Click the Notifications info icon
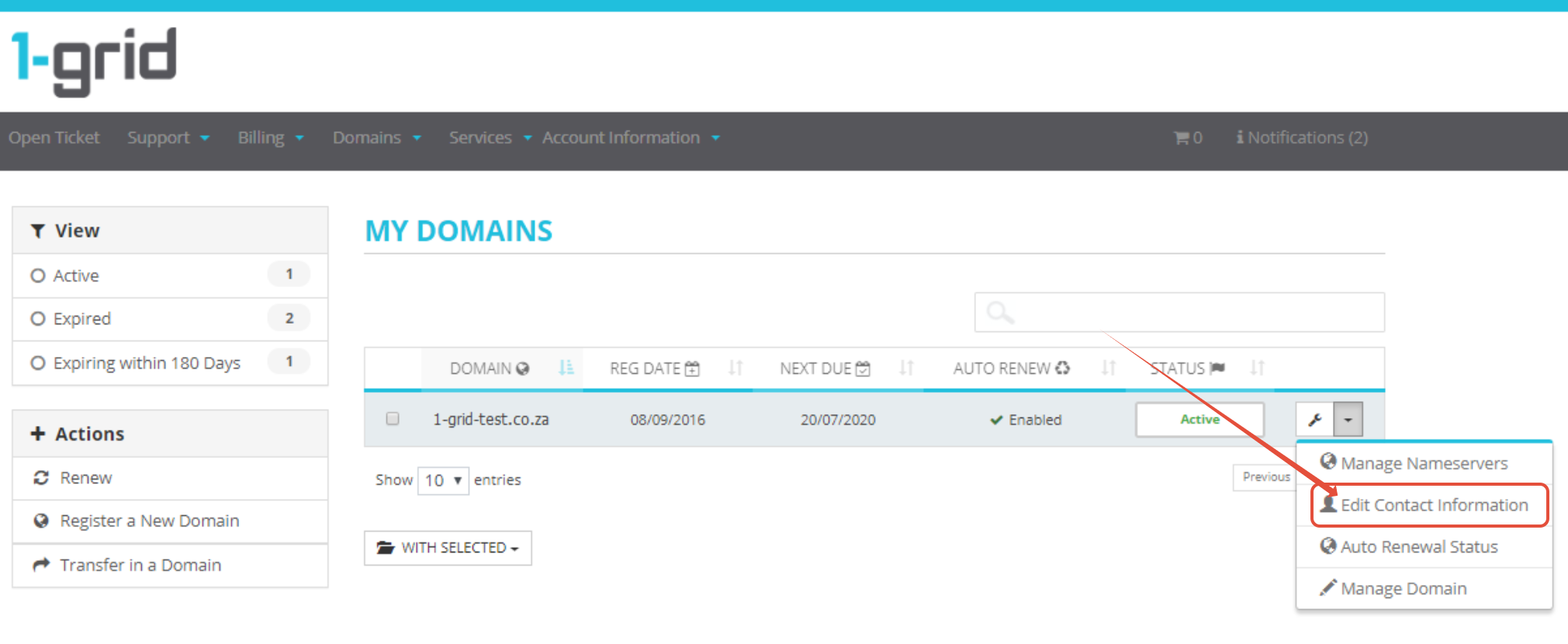This screenshot has width=1568, height=644. (x=1240, y=137)
